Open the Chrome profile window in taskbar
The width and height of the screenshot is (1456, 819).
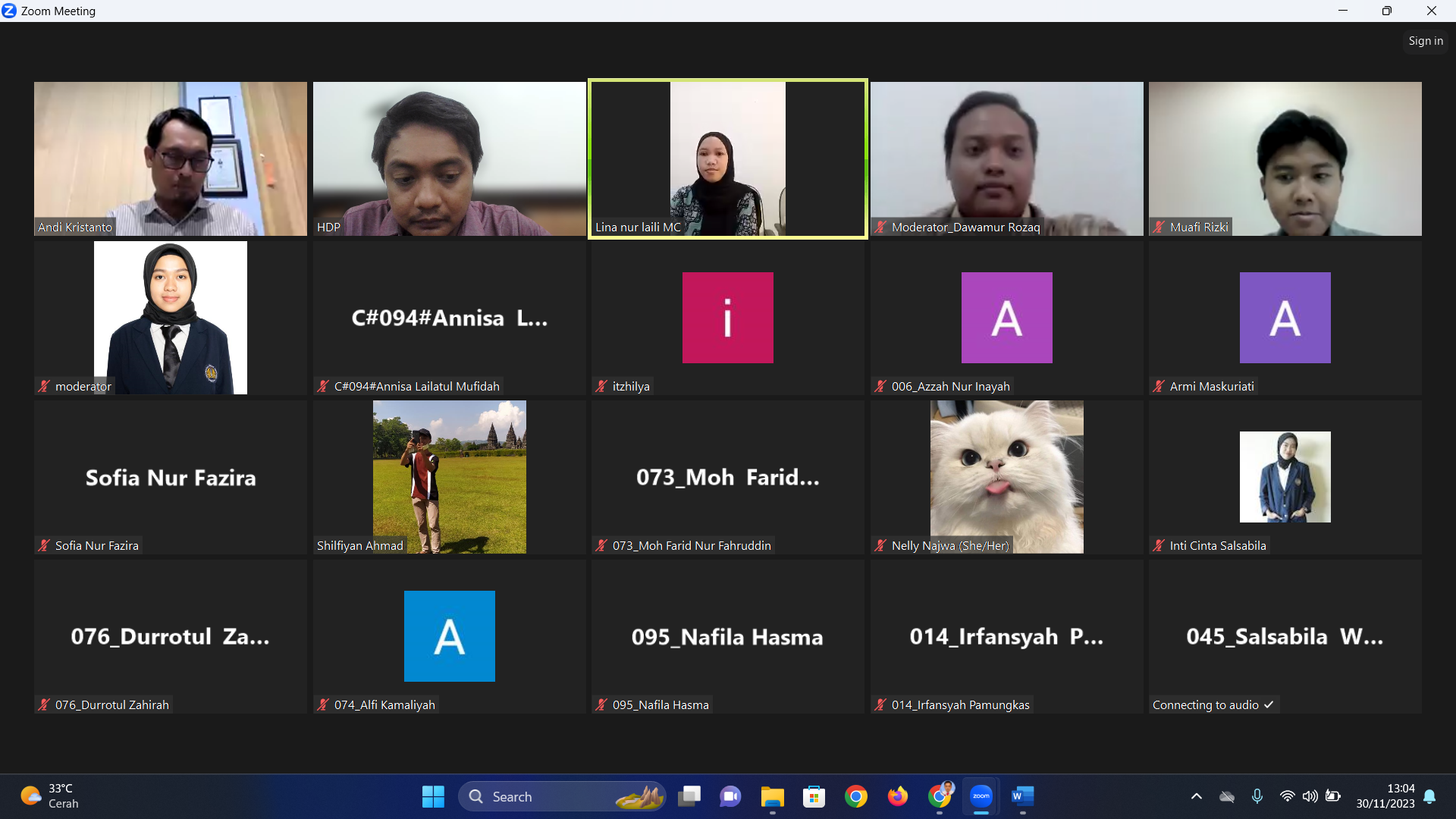940,796
